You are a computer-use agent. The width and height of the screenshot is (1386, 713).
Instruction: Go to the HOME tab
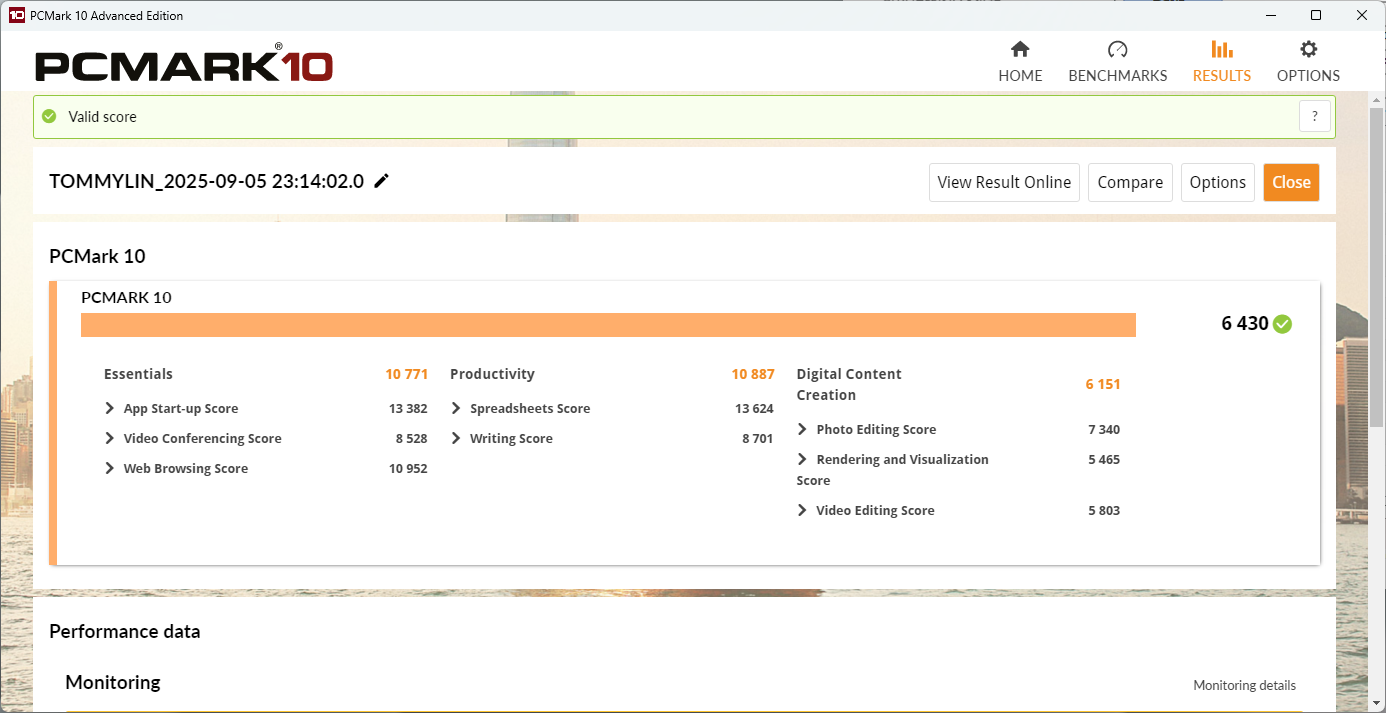[1020, 62]
